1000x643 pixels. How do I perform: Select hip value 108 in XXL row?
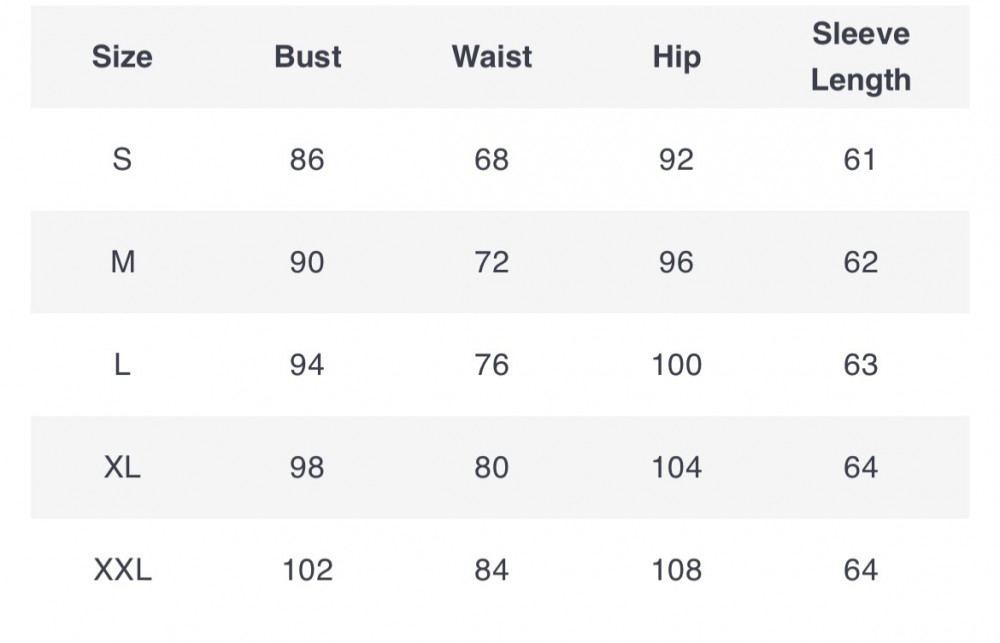[x=676, y=570]
